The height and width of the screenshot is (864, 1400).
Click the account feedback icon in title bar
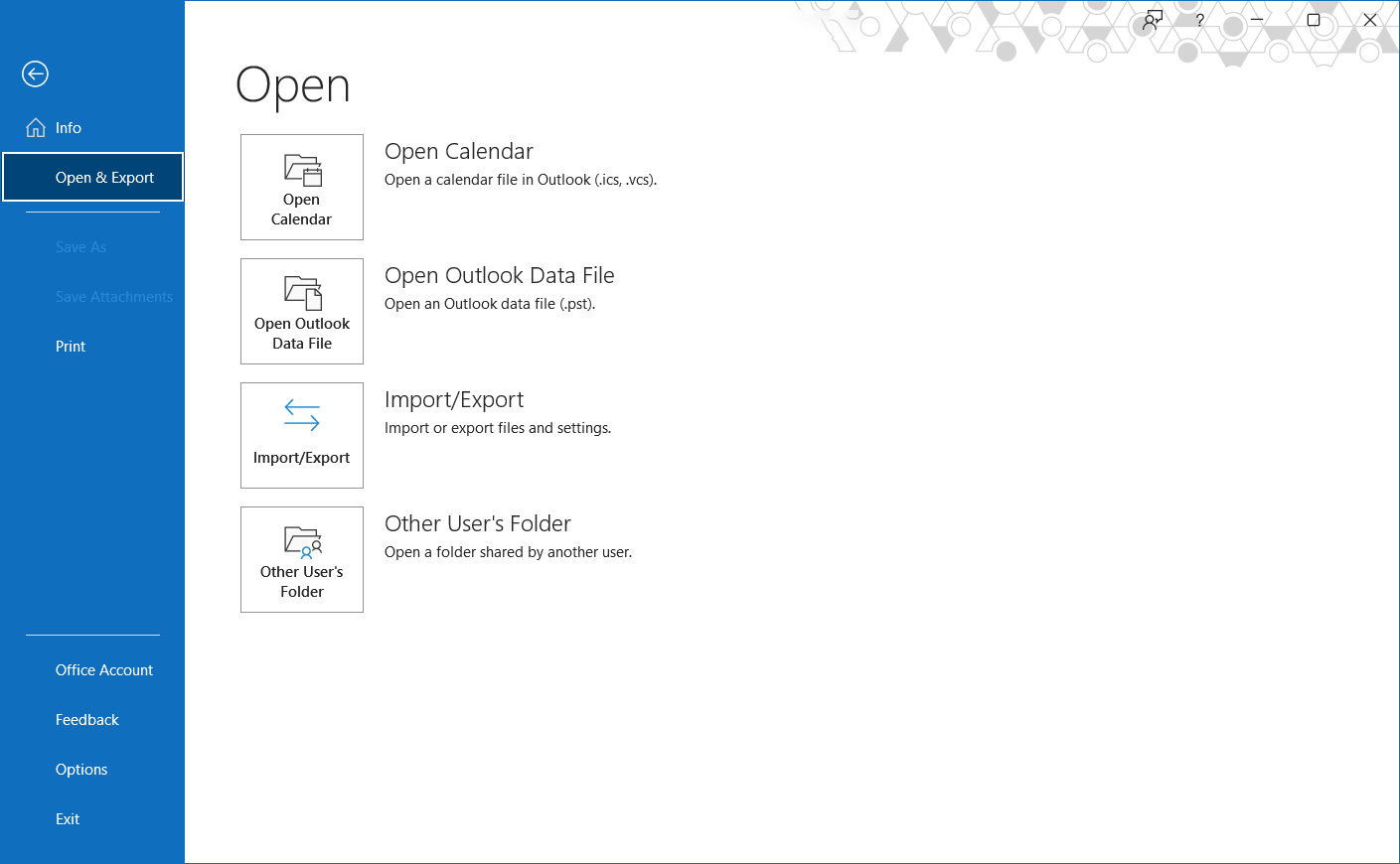coord(1153,20)
